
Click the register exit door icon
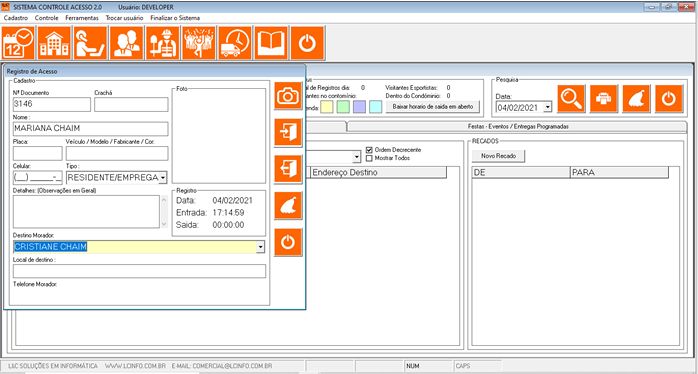point(288,169)
